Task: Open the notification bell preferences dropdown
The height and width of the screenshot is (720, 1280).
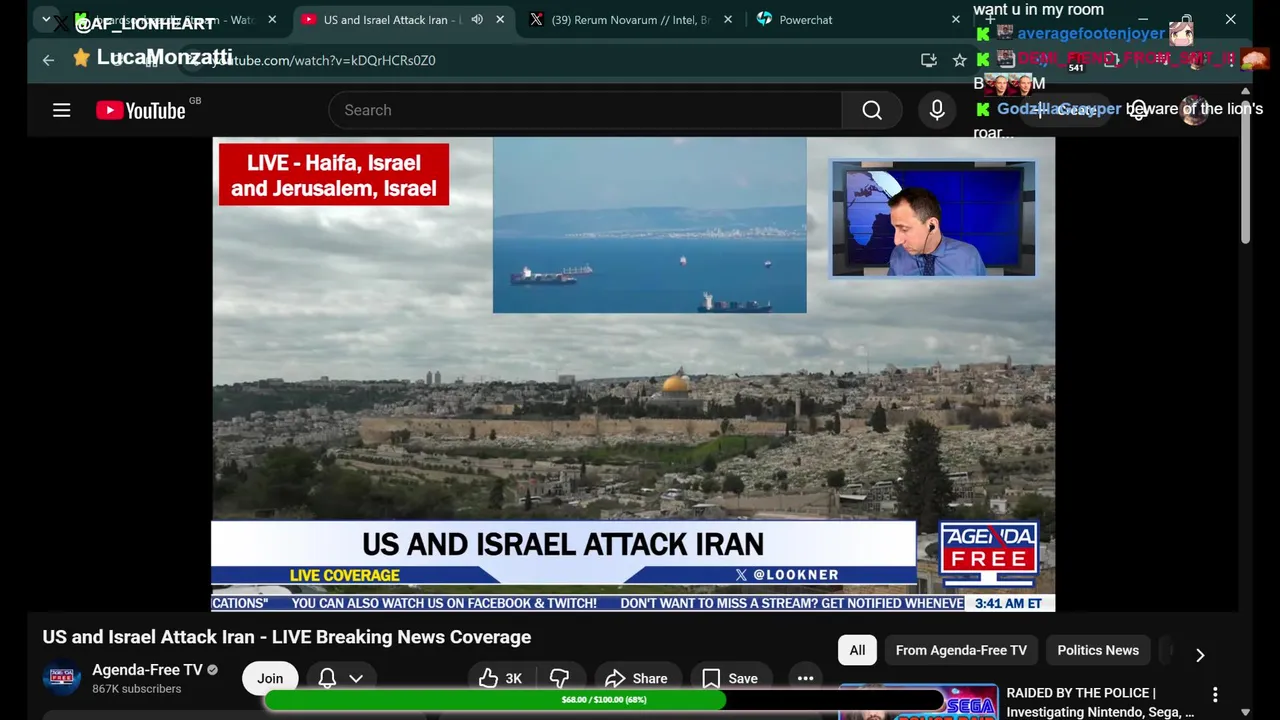Action: pos(340,678)
